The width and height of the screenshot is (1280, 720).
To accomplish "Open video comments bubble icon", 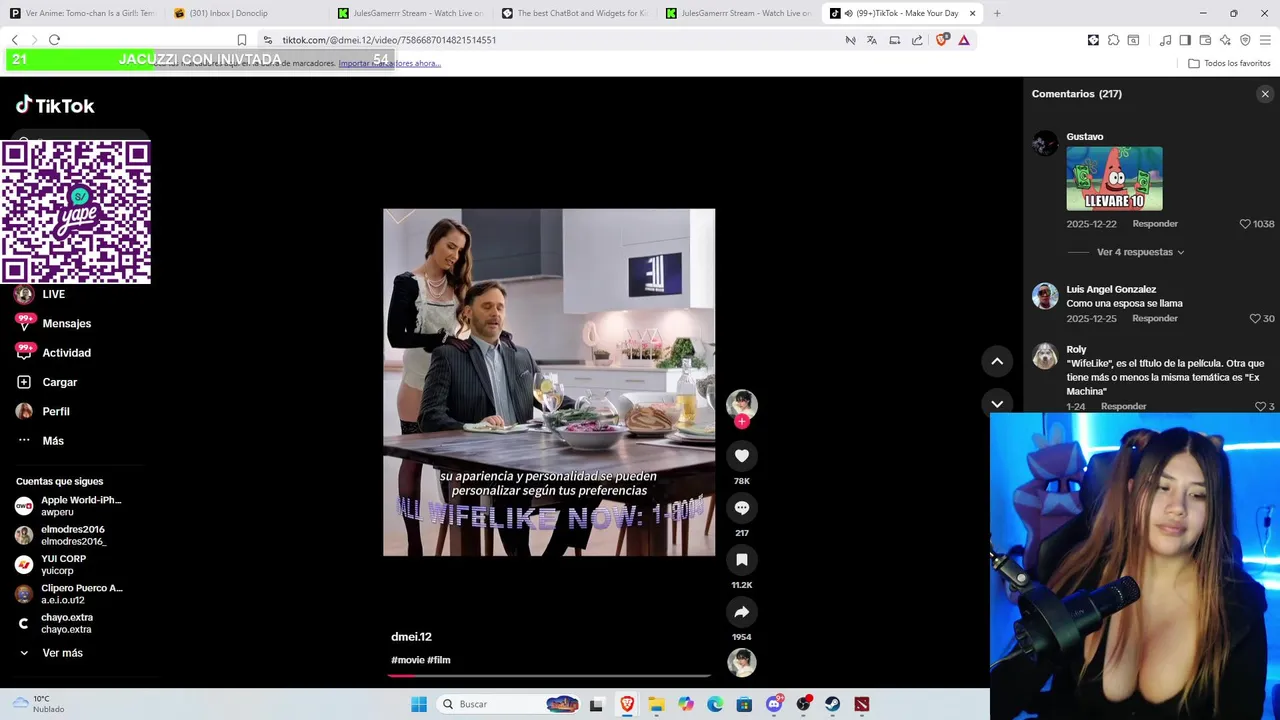I will coord(741,508).
